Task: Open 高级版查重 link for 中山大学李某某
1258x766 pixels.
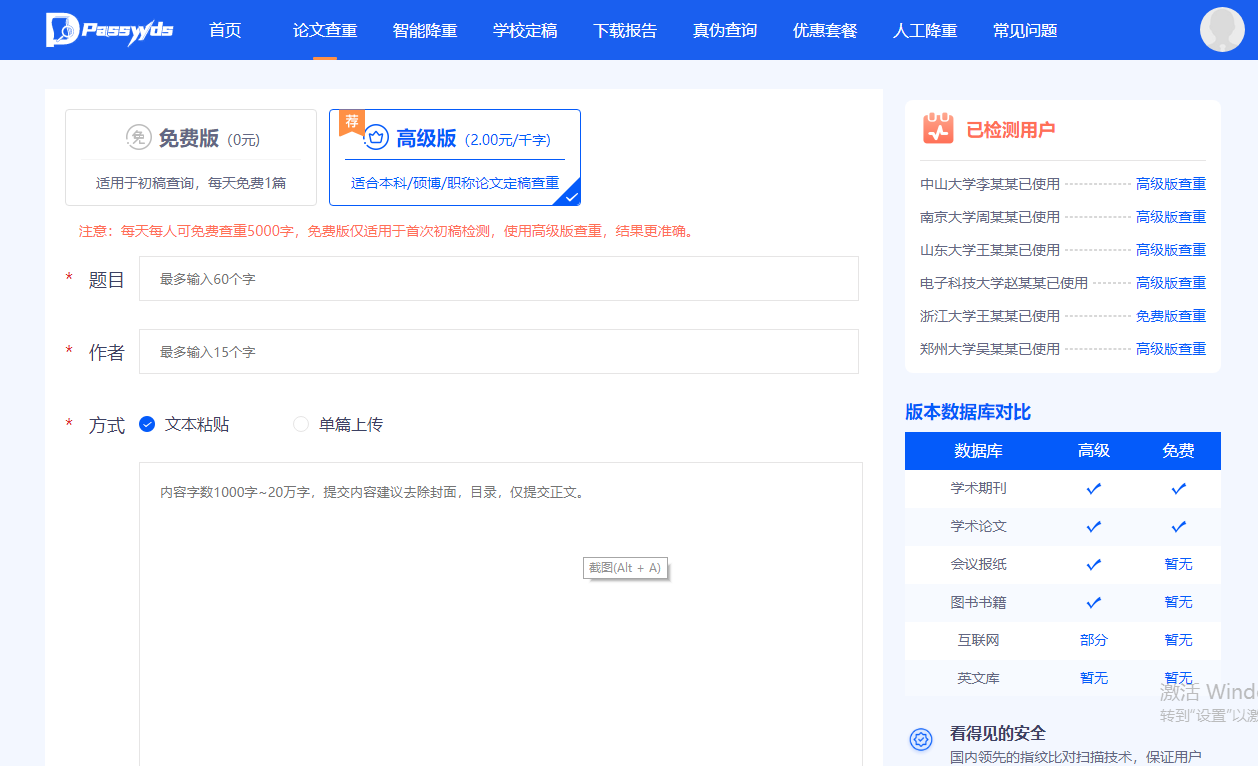Action: (x=1170, y=183)
